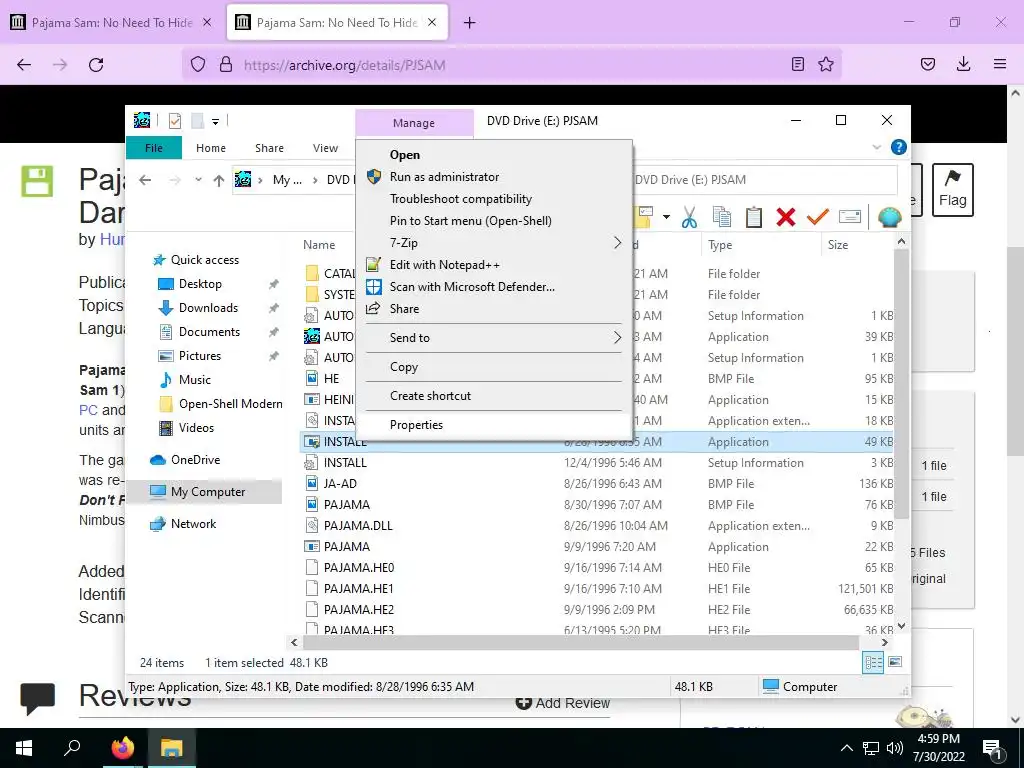1024x768 pixels.
Task: Click the folder options toolbar icon
Action: tap(644, 217)
